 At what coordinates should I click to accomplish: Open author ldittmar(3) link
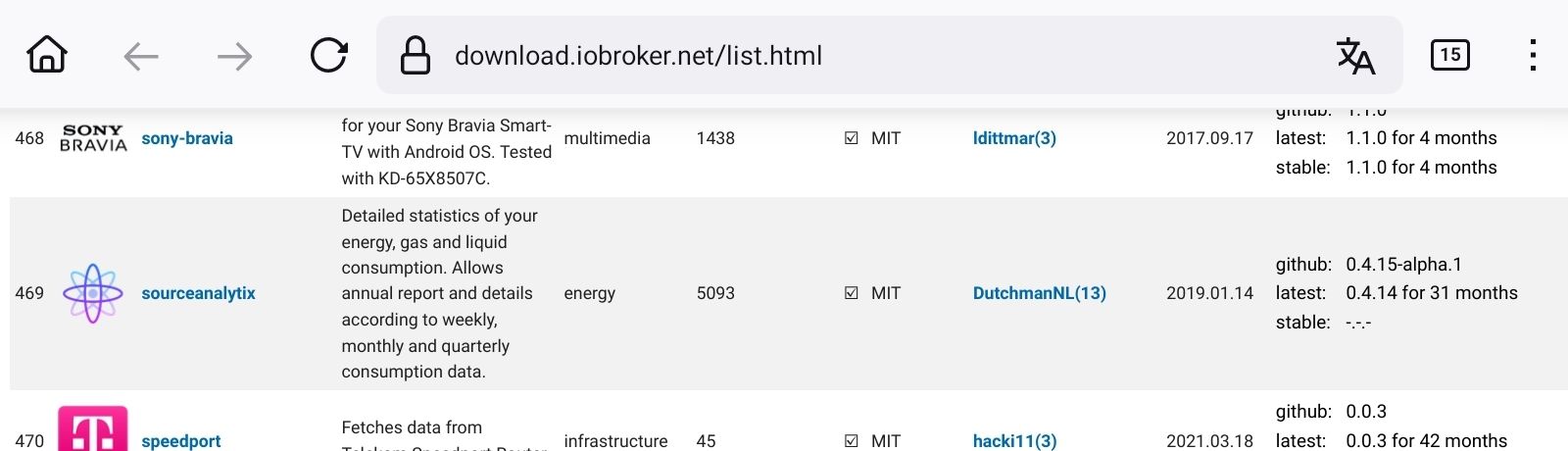(x=1014, y=138)
